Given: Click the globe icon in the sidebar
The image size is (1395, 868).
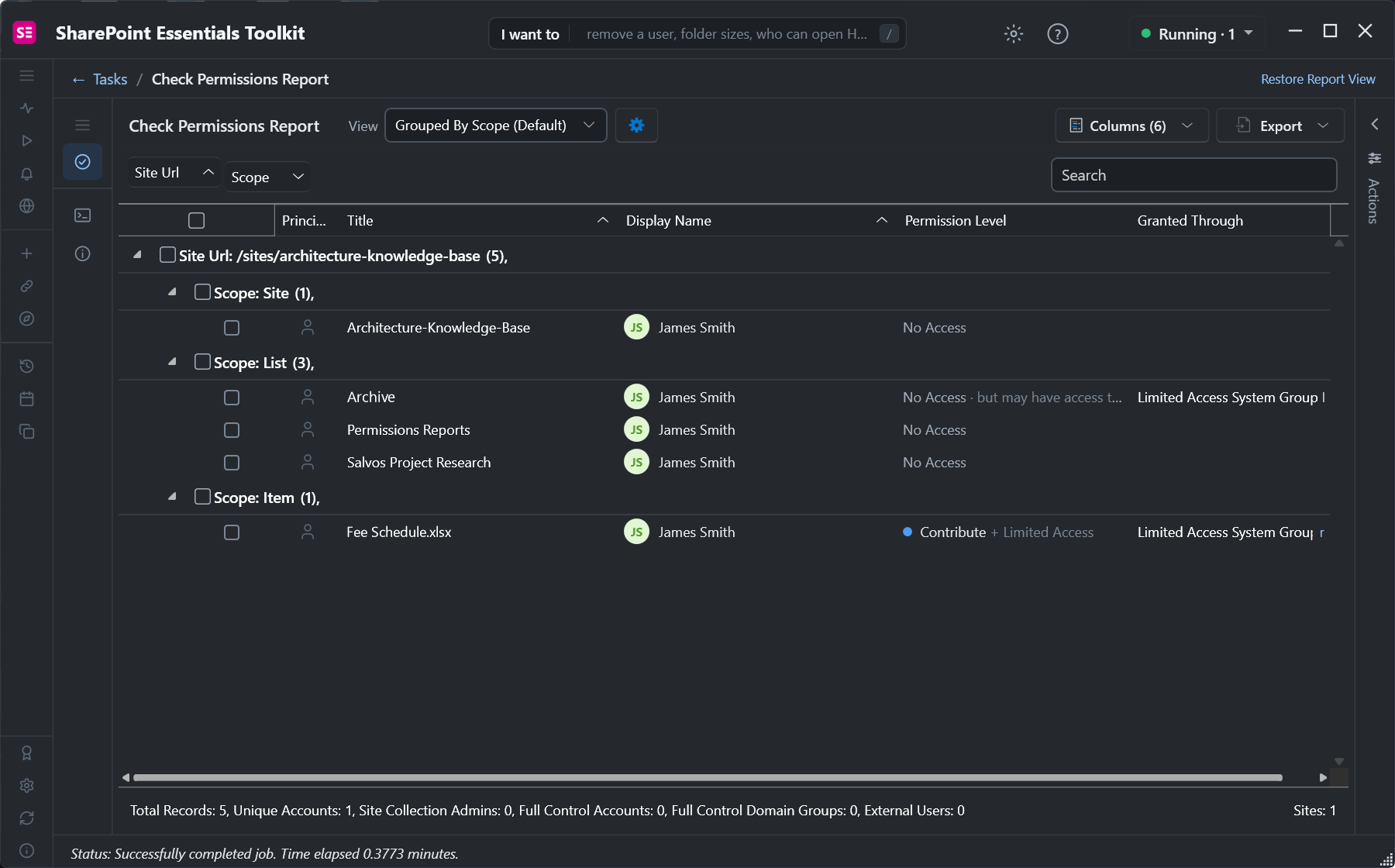Looking at the screenshot, I should (26, 206).
